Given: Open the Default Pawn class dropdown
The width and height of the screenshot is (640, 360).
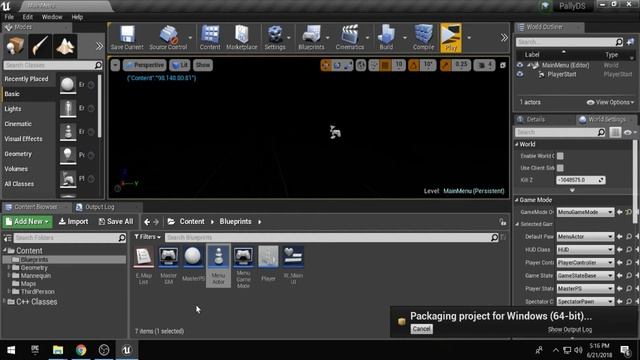Looking at the screenshot, I should point(585,237).
